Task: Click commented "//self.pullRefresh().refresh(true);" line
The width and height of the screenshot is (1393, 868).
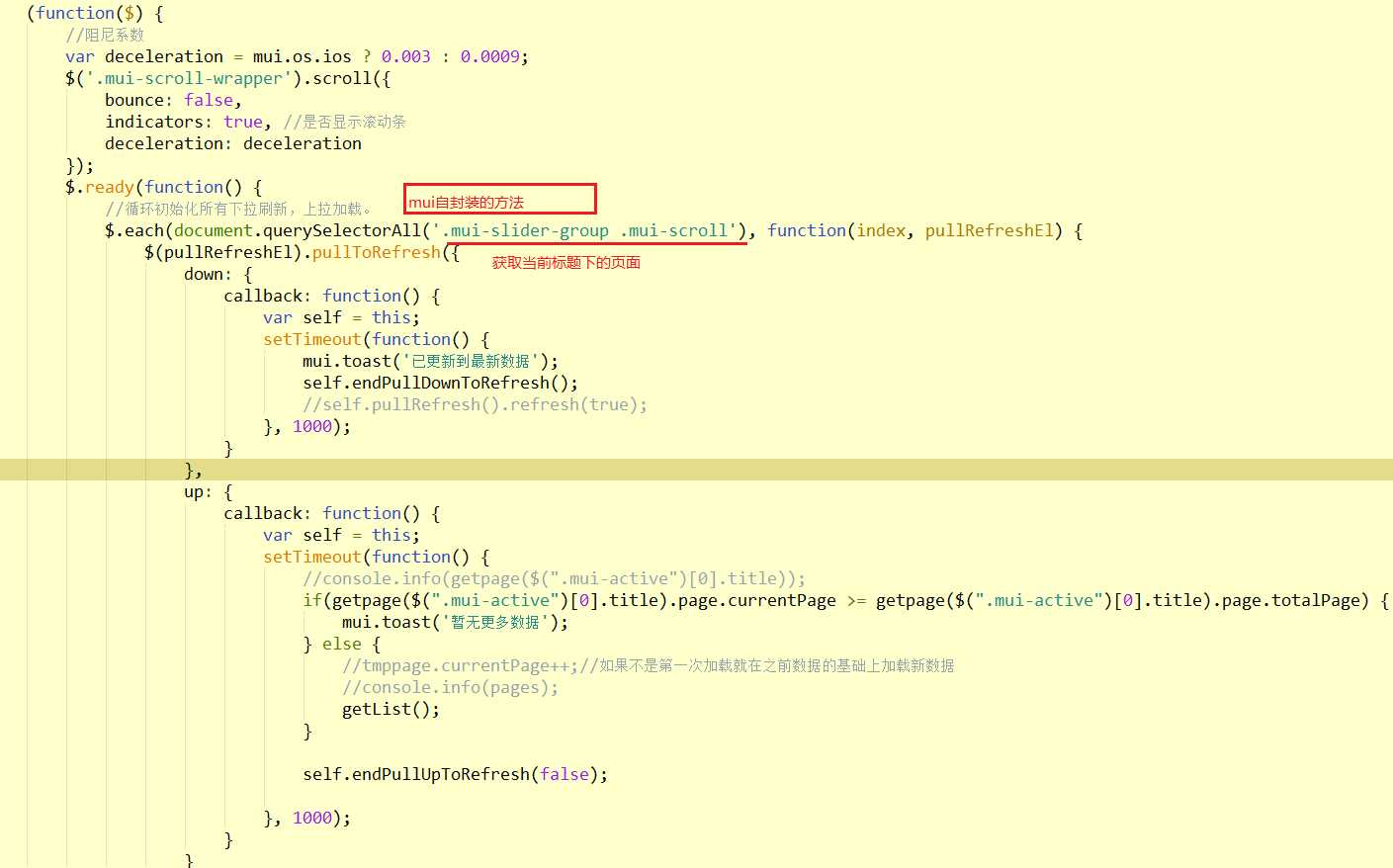Action: point(476,404)
